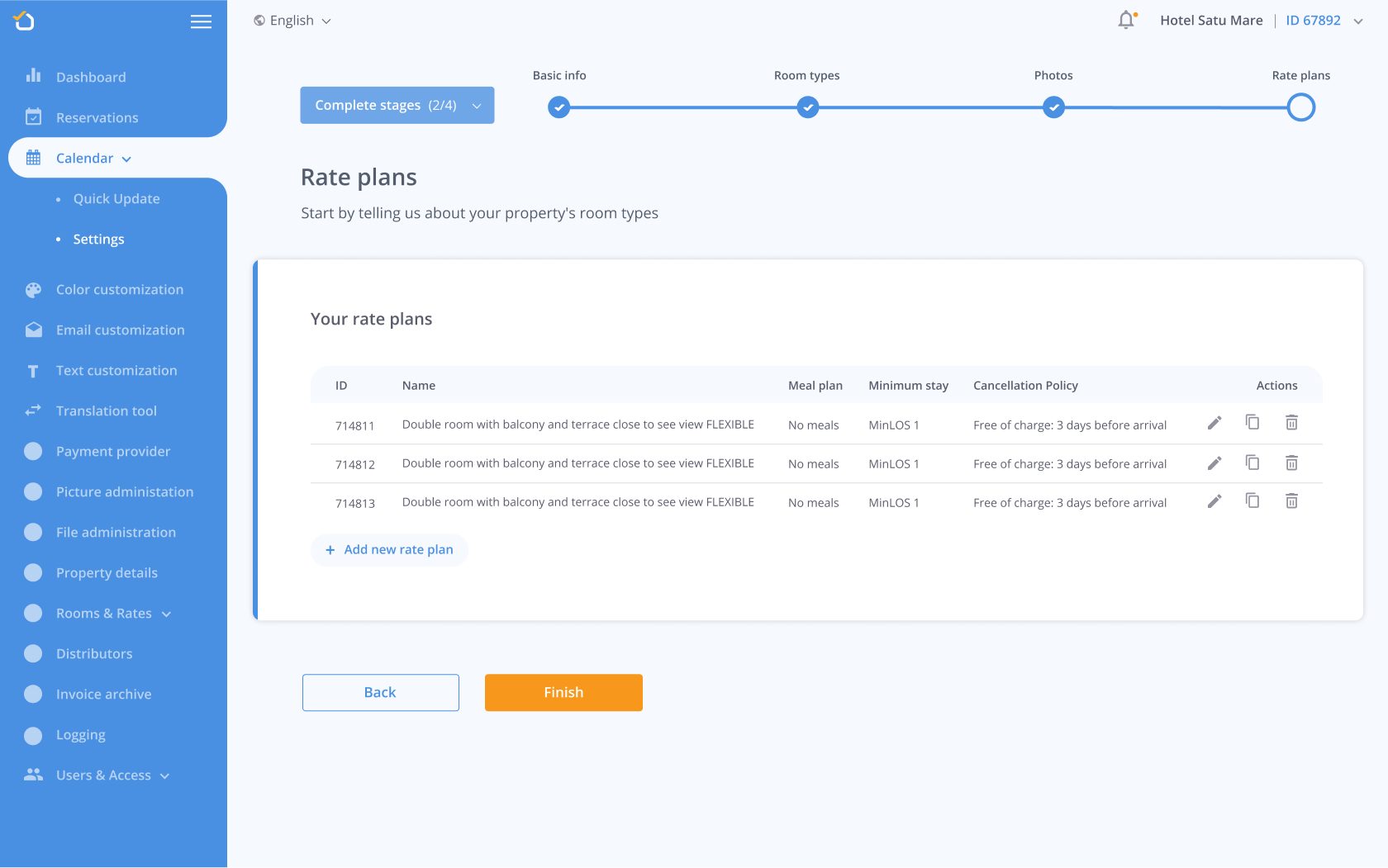Expand the English language dropdown

tap(291, 20)
